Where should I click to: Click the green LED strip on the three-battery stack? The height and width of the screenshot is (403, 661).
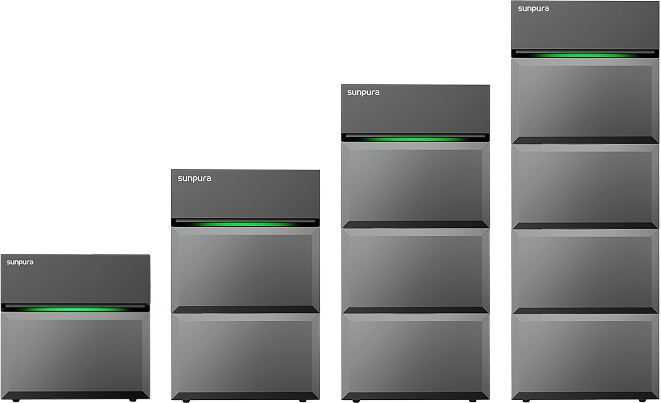pos(416,138)
